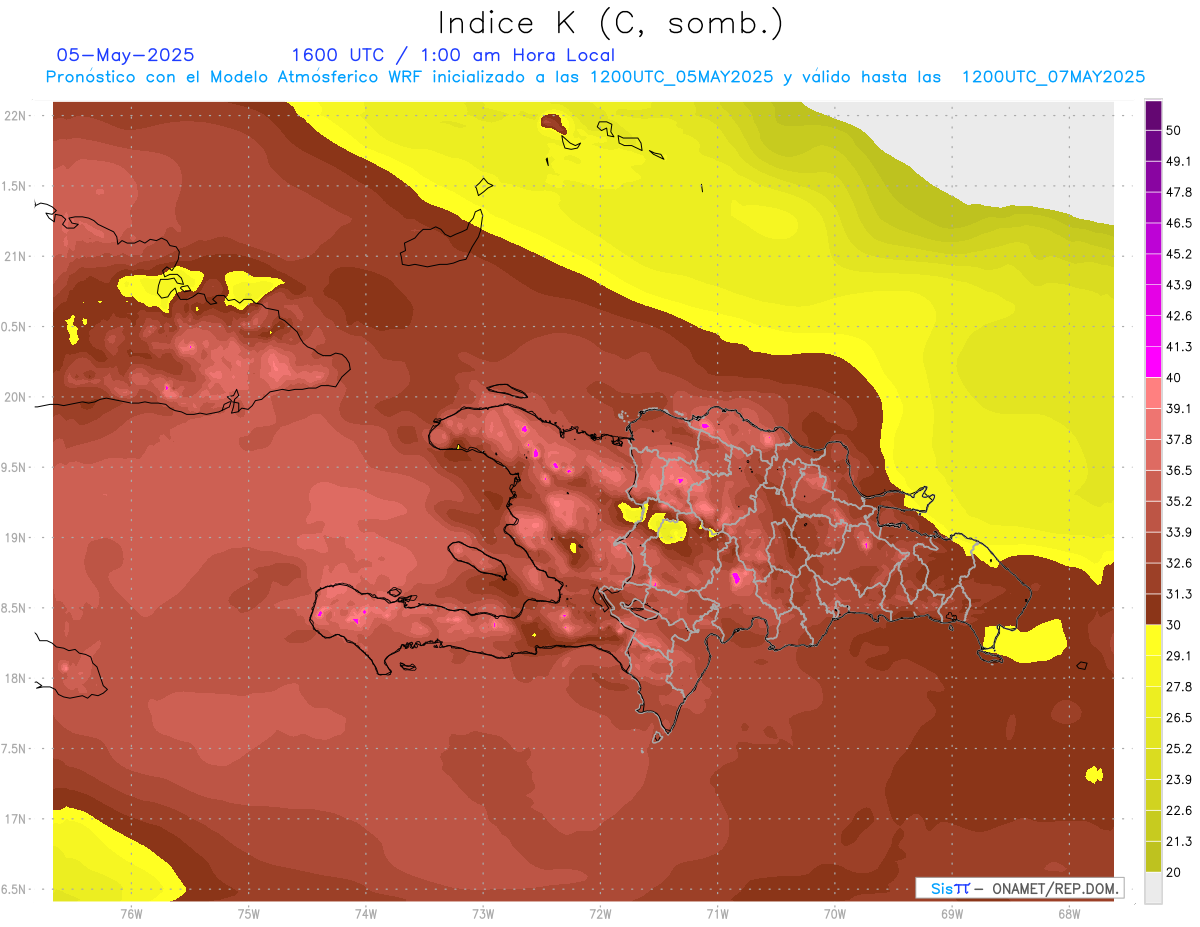Click the '36.5' legend value

click(x=1178, y=471)
